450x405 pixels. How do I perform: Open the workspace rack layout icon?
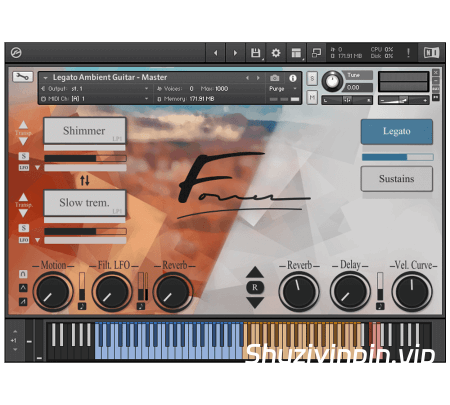(x=296, y=53)
